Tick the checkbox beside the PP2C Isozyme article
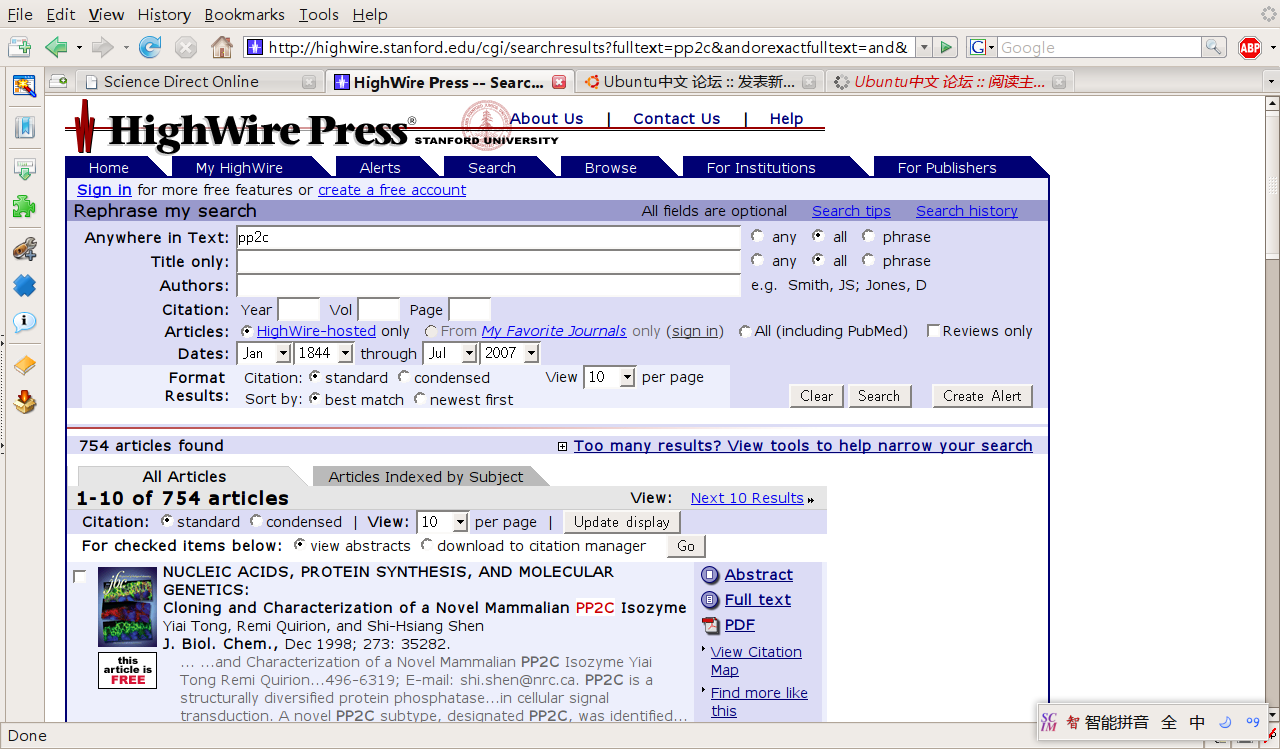Screen dimensions: 1280x749 pyautogui.click(x=80, y=577)
